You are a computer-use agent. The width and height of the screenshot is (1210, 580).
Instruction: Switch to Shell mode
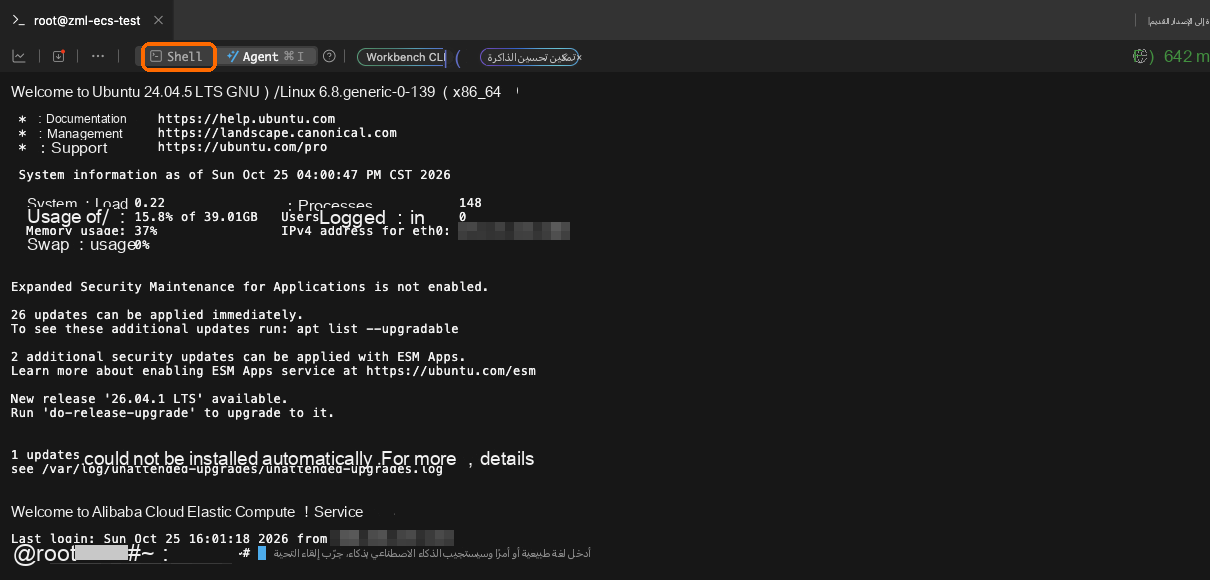[x=178, y=57]
